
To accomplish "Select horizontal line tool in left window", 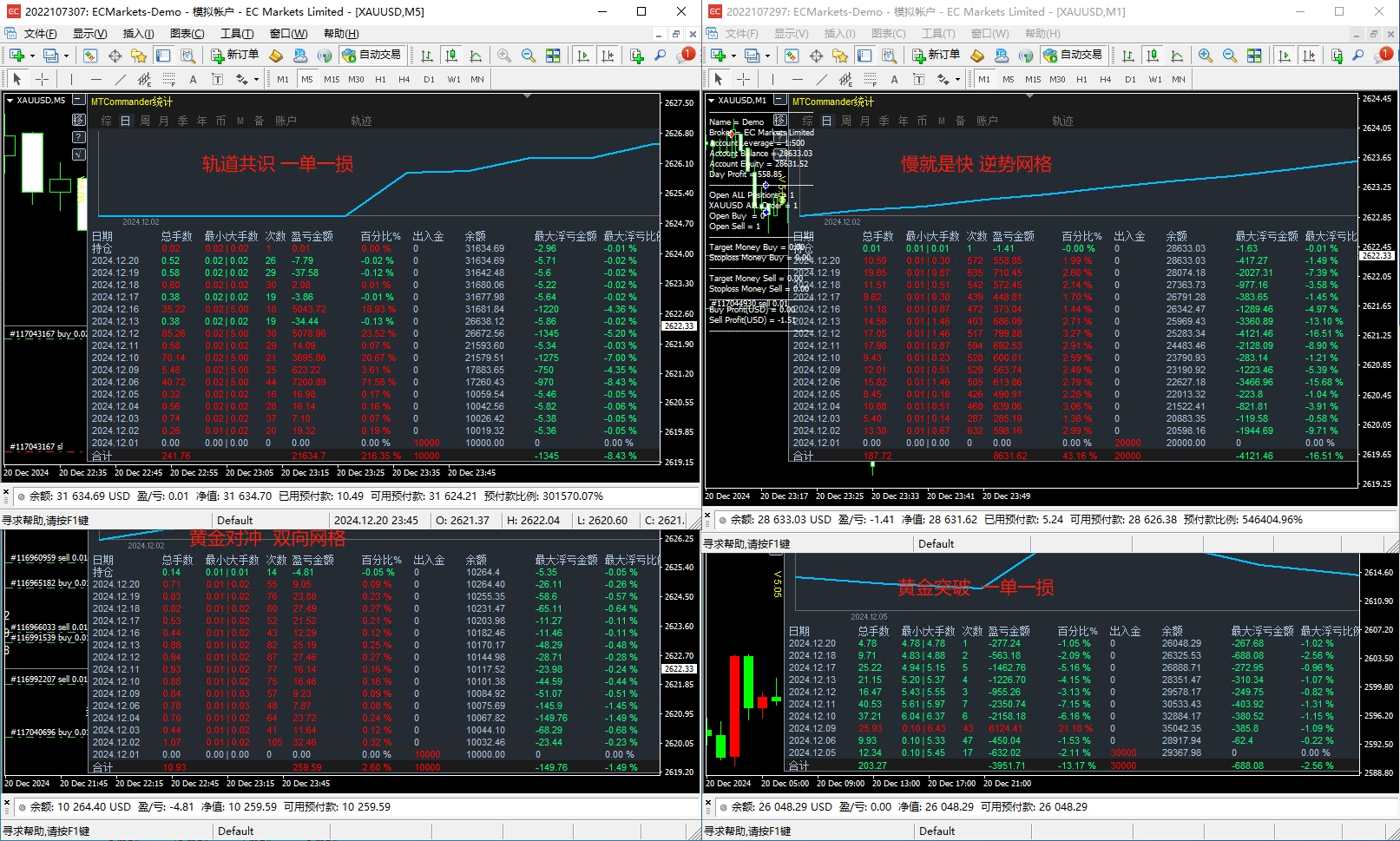I will click(x=96, y=79).
